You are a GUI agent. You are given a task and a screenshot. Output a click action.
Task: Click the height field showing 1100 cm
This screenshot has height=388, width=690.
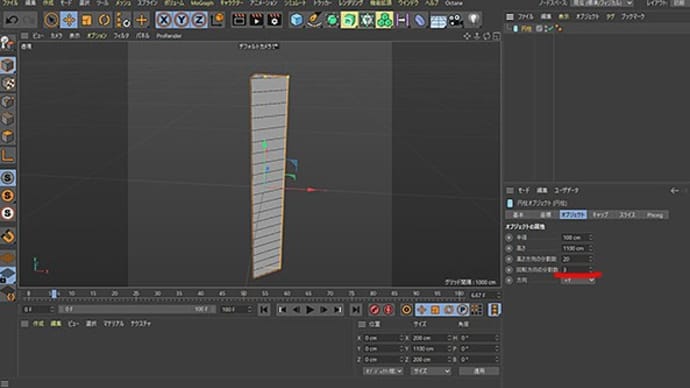click(576, 248)
